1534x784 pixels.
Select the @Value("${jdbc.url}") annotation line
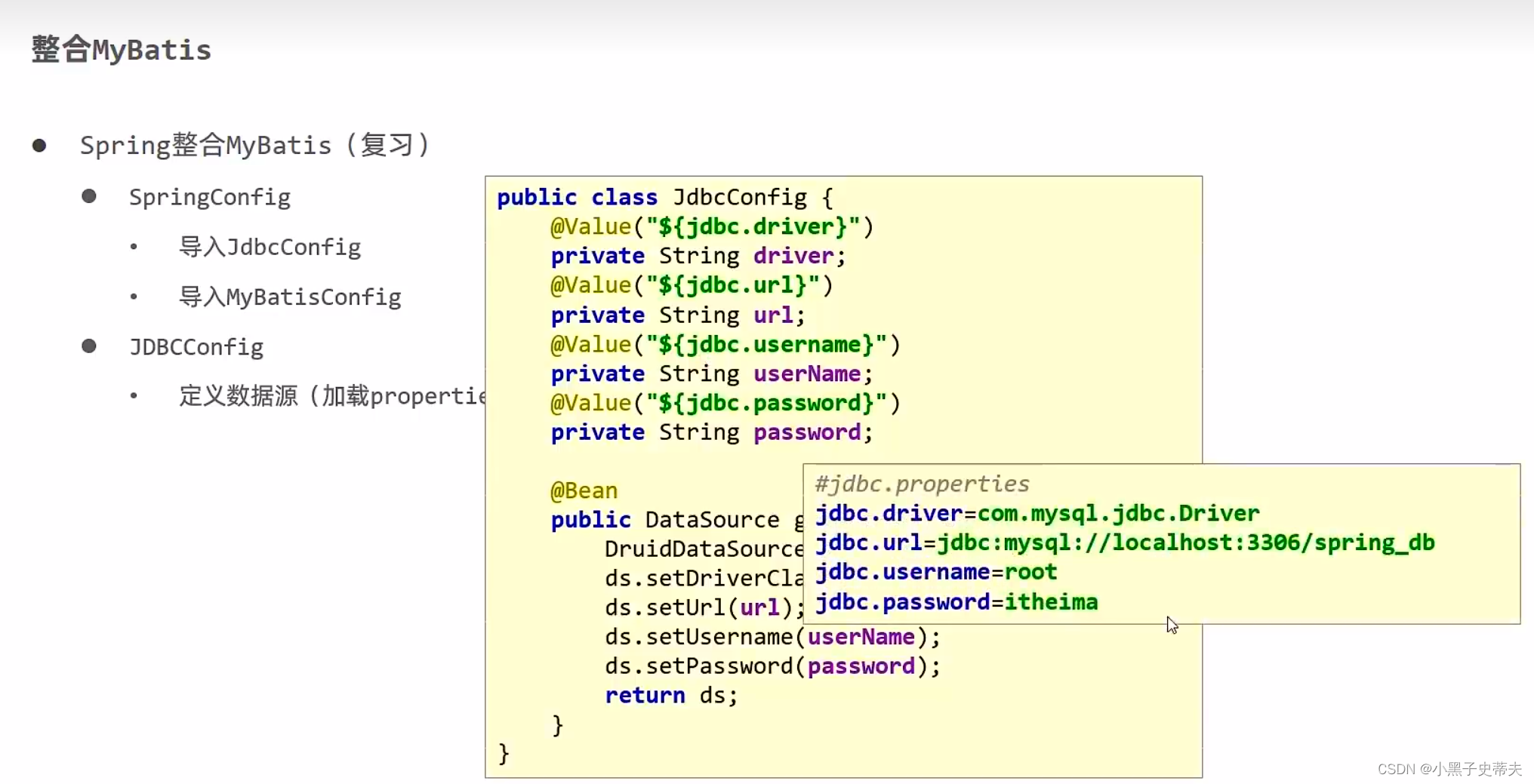point(692,285)
